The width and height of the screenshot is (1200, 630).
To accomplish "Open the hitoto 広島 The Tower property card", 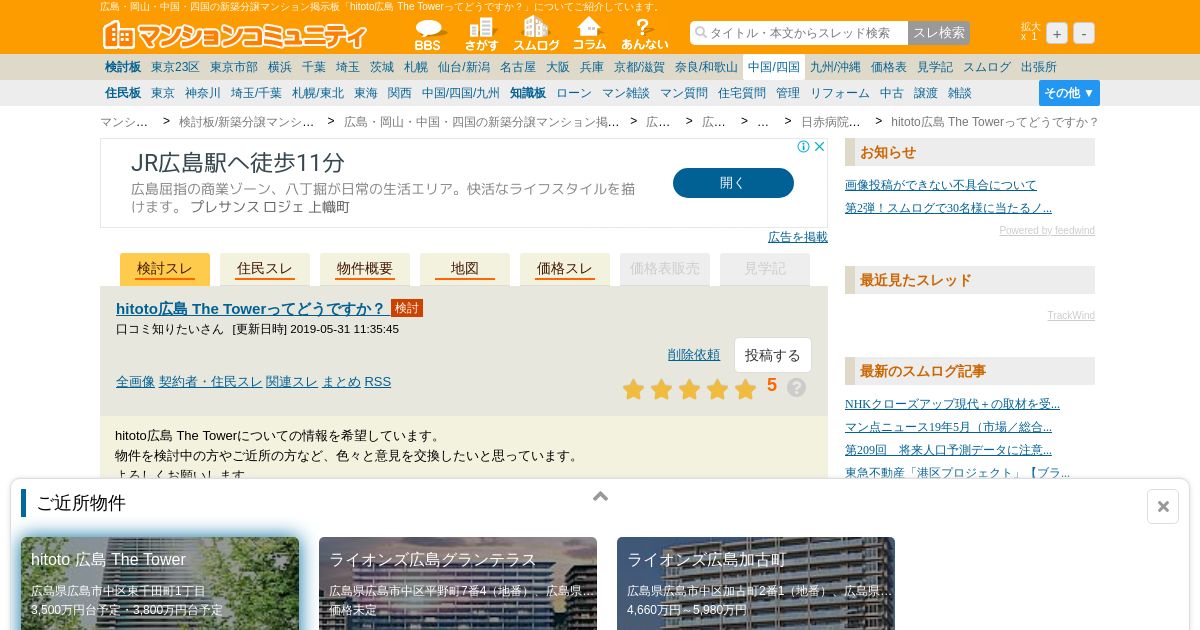I will click(x=160, y=584).
